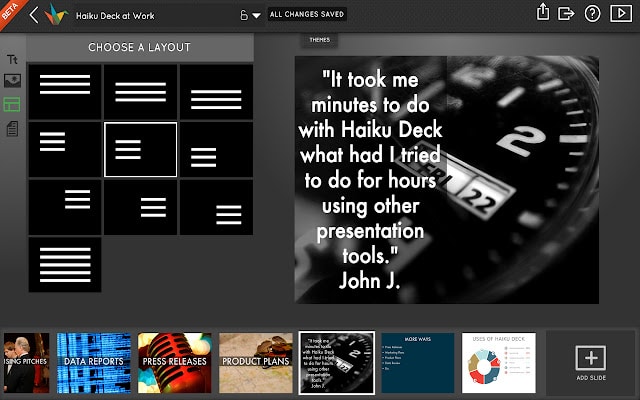
Task: Edit the Haiku Deck at Work title
Action: pos(115,16)
